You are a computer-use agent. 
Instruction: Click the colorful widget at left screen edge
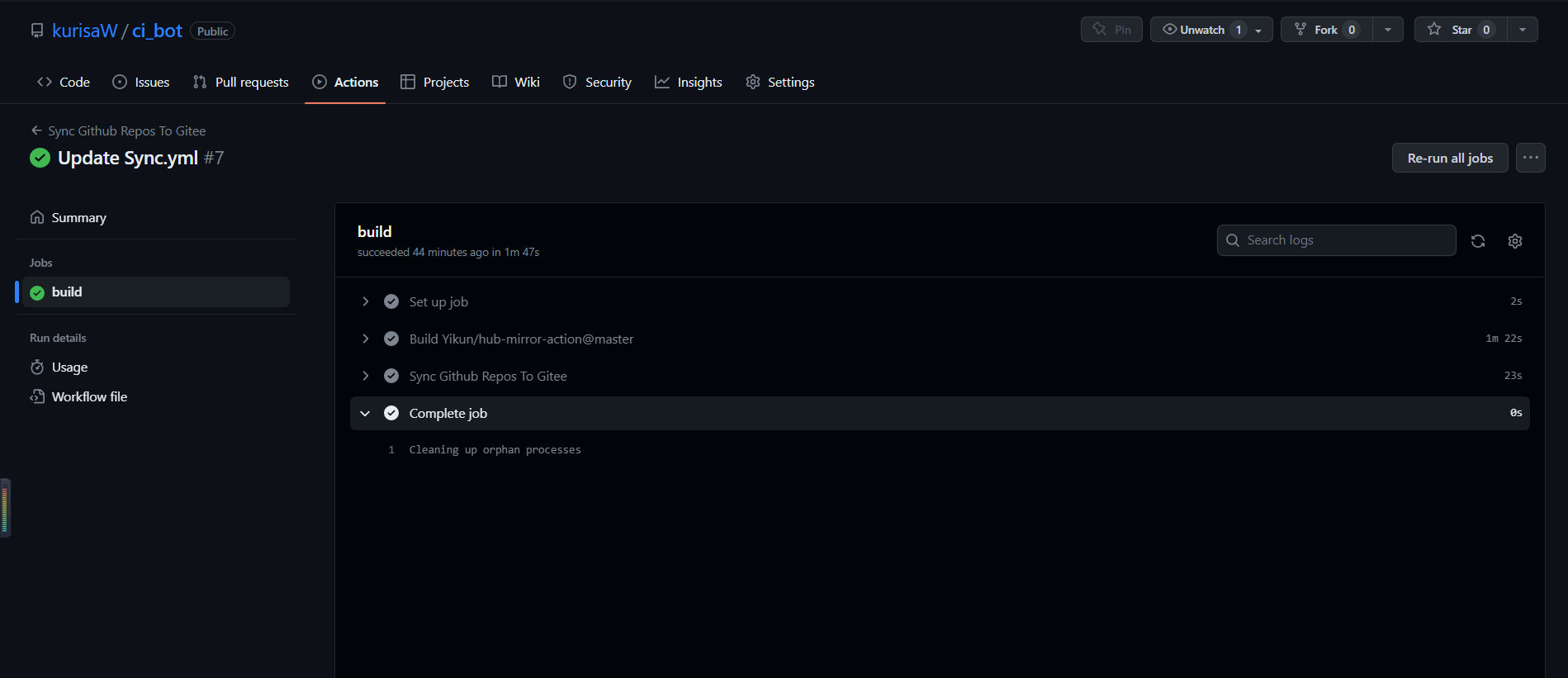tap(5, 508)
